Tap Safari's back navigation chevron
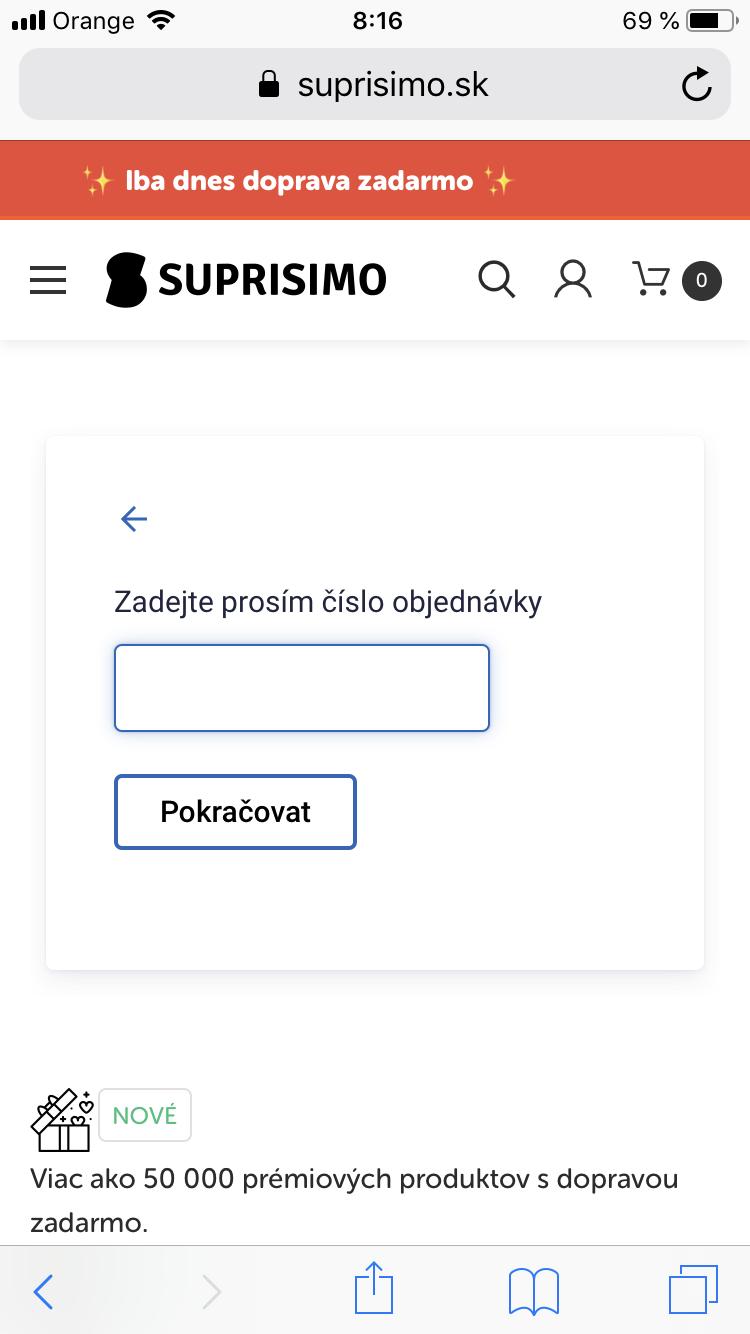750x1334 pixels. (x=44, y=1292)
